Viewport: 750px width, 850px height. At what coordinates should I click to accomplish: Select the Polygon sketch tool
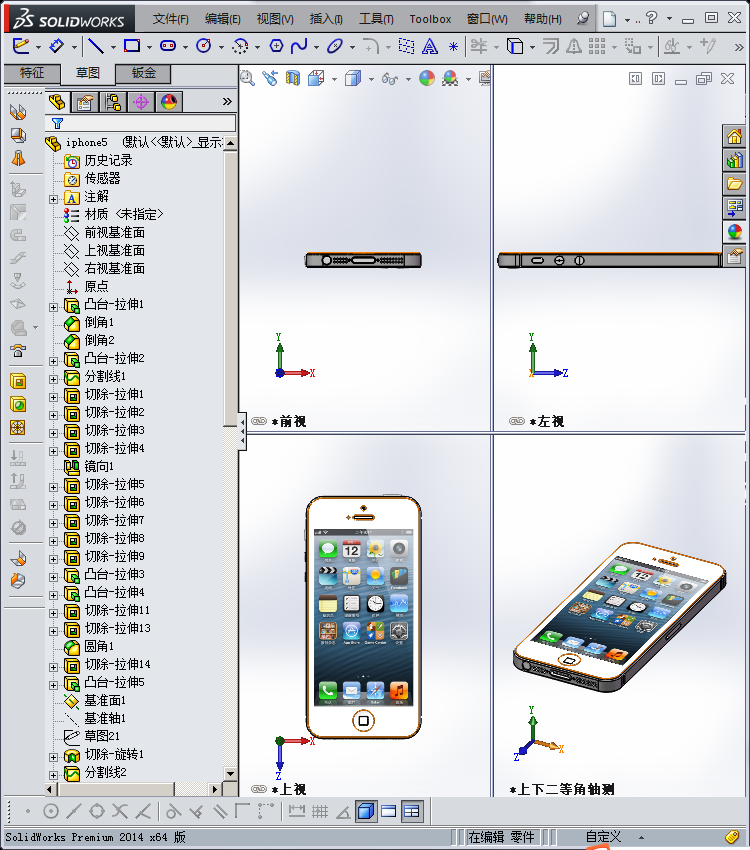276,46
